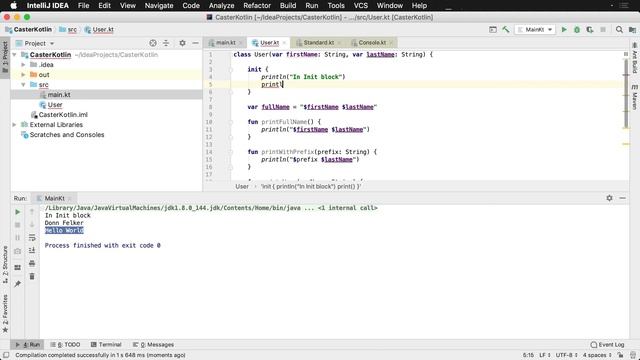Toggle the Run tool window button
Screen dimensions: 640x360
pyautogui.click(x=28, y=344)
